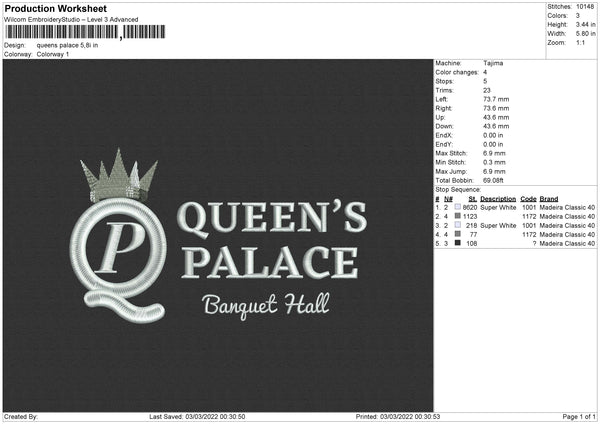
Task: Click the 'Stops:' label
Action: point(444,81)
